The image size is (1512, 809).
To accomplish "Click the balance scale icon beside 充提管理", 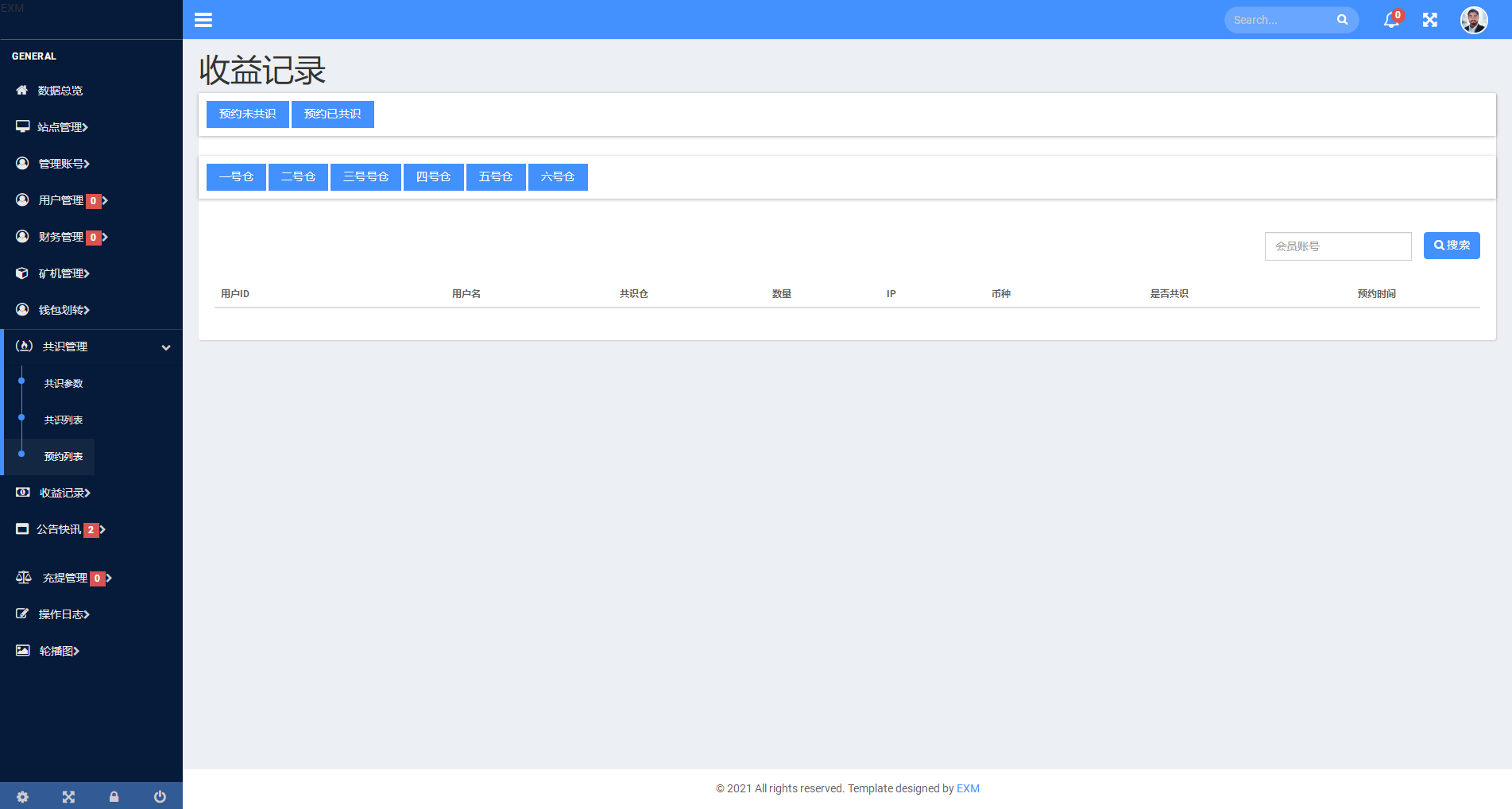I will [24, 577].
